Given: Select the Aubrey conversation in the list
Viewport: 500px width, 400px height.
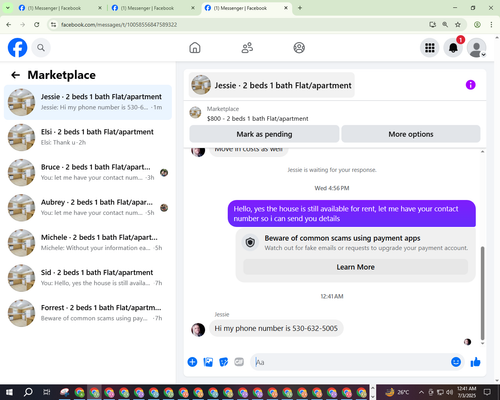Looking at the screenshot, I should point(88,207).
